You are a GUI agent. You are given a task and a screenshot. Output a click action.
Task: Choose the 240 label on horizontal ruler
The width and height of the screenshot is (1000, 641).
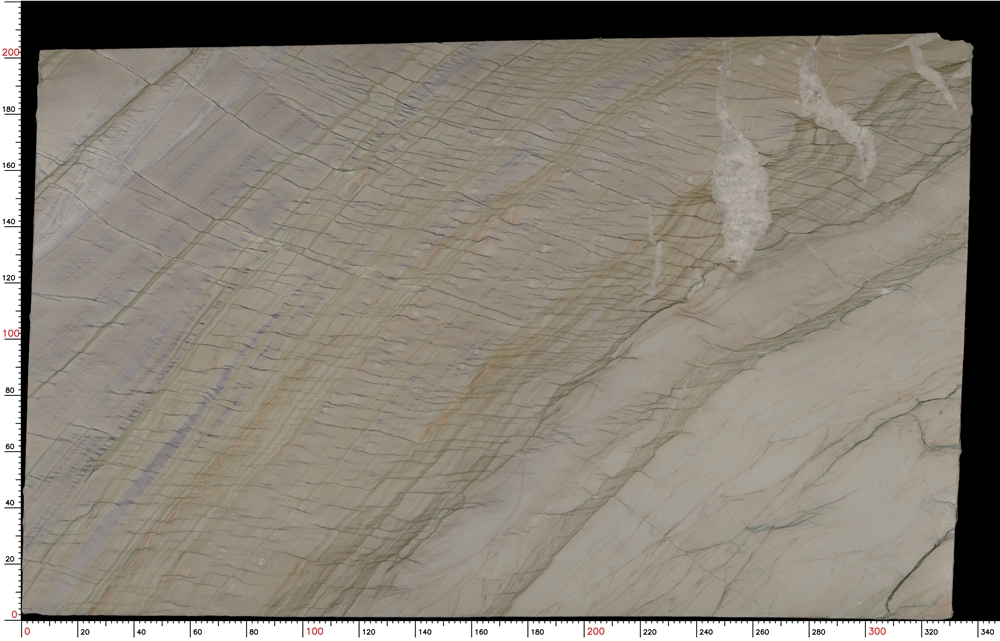click(x=706, y=632)
